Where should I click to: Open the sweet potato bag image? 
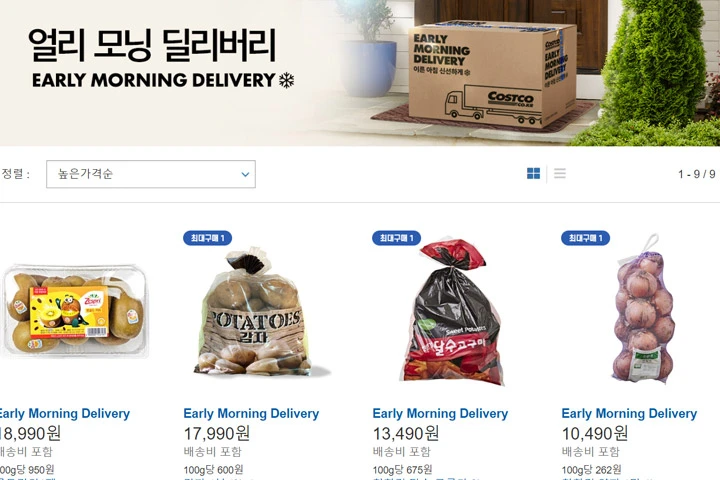point(452,312)
